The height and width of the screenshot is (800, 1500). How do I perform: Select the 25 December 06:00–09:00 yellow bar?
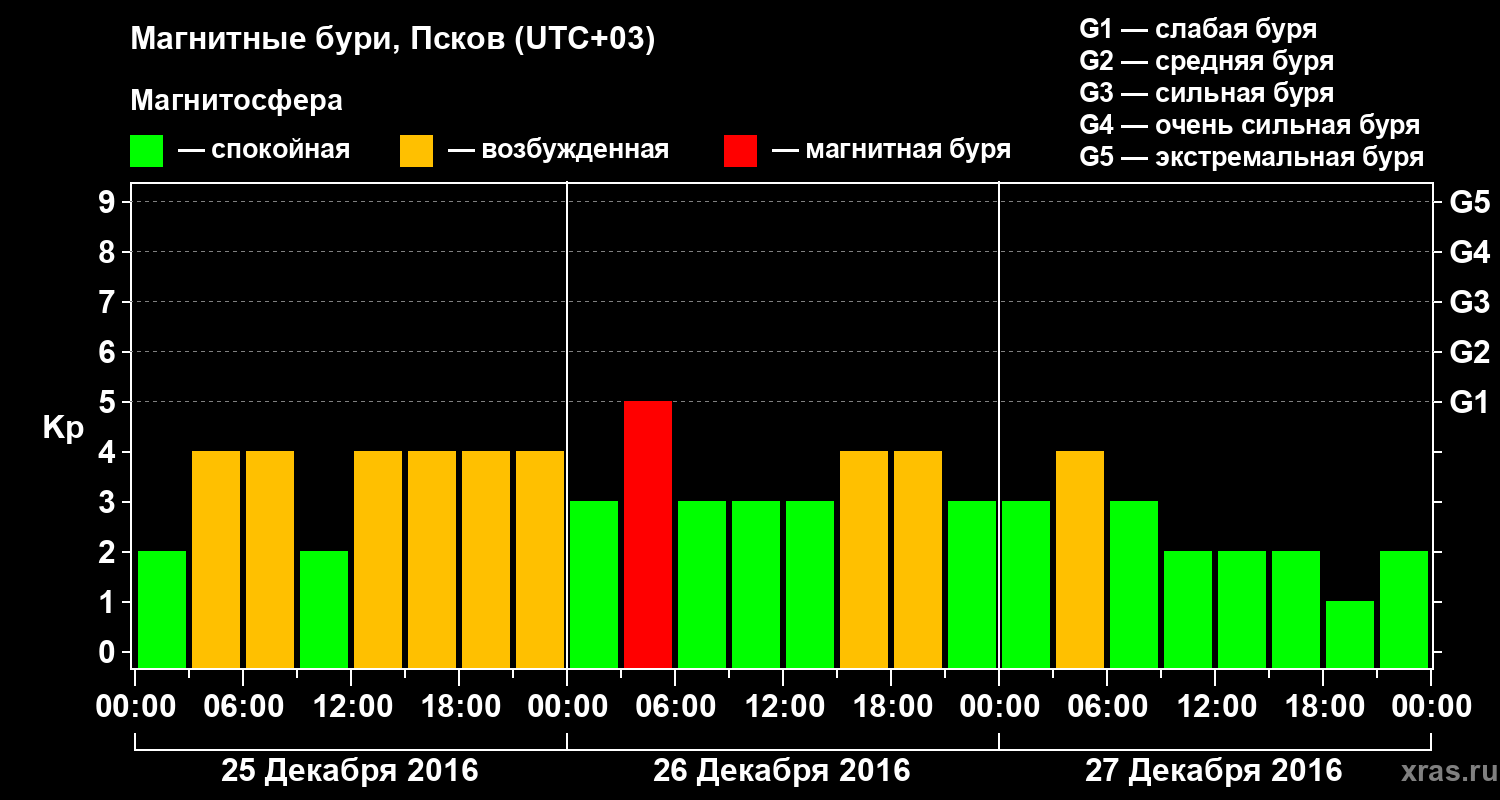click(x=270, y=559)
